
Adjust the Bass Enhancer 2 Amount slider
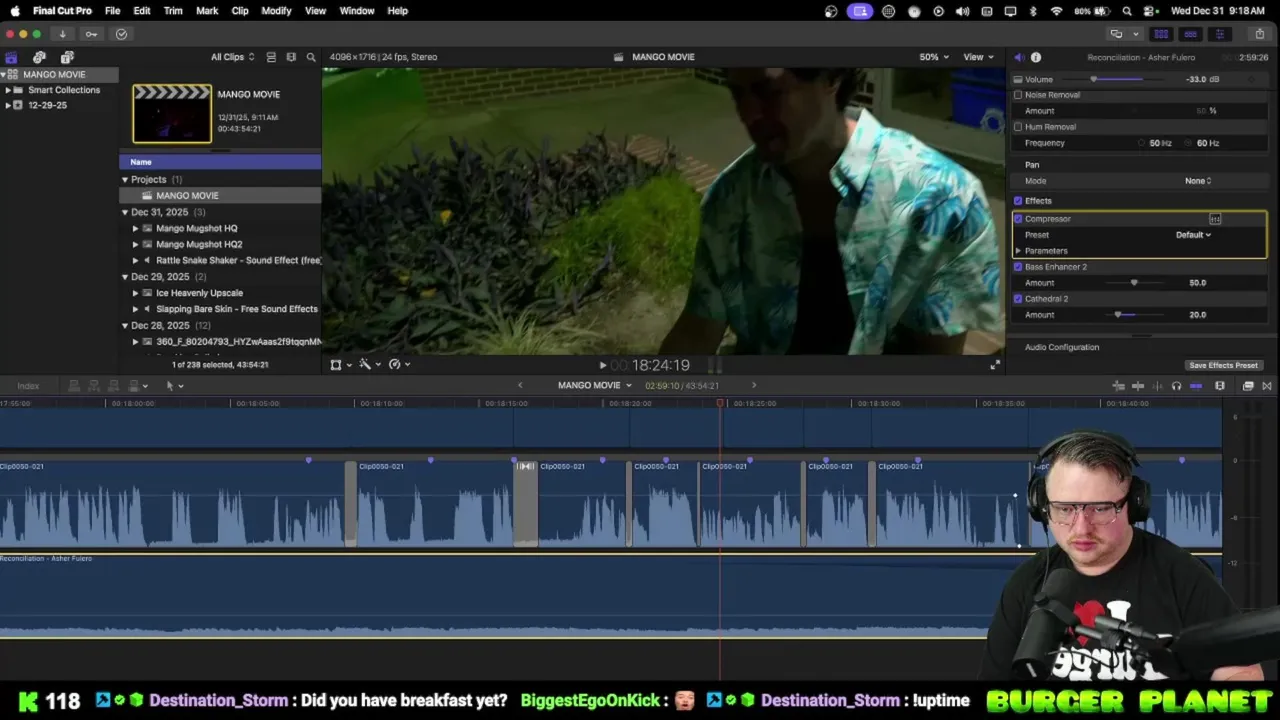(1133, 283)
